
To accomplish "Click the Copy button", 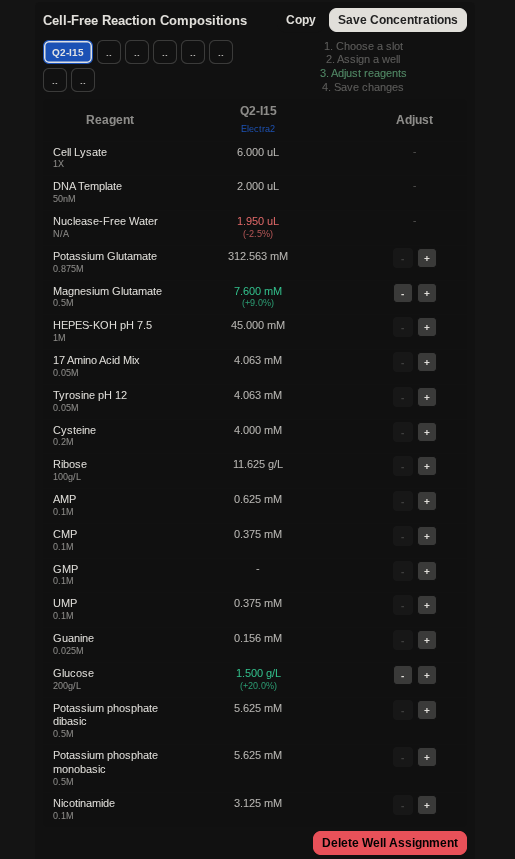I will click(301, 20).
